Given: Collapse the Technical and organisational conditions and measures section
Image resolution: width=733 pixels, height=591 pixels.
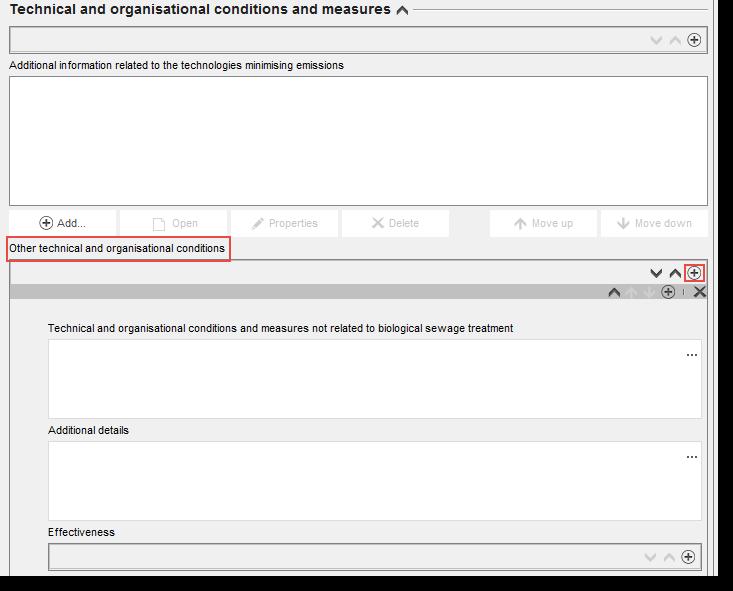Looking at the screenshot, I should tap(402, 10).
